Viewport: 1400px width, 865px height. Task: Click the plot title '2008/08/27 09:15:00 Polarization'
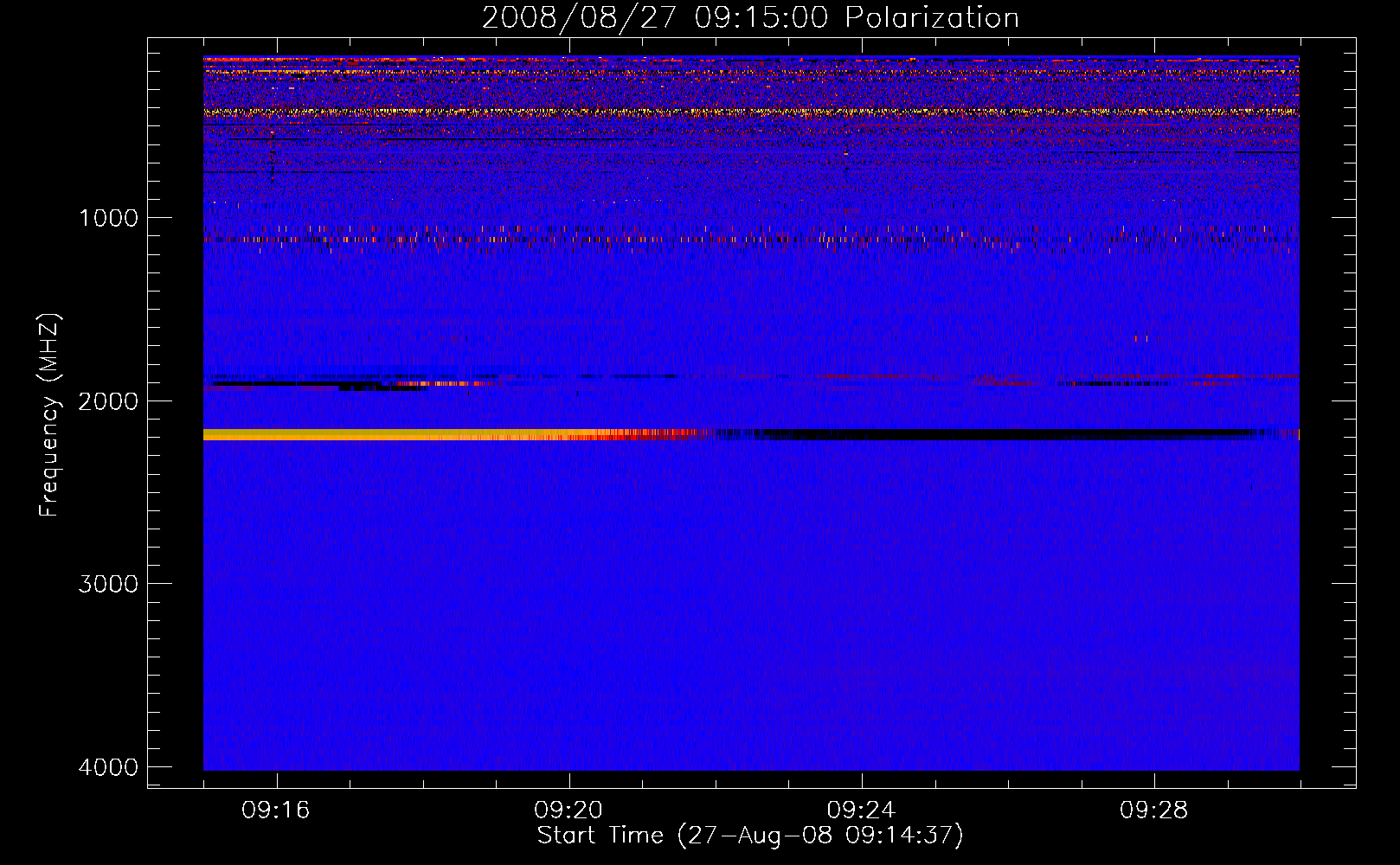point(750,17)
